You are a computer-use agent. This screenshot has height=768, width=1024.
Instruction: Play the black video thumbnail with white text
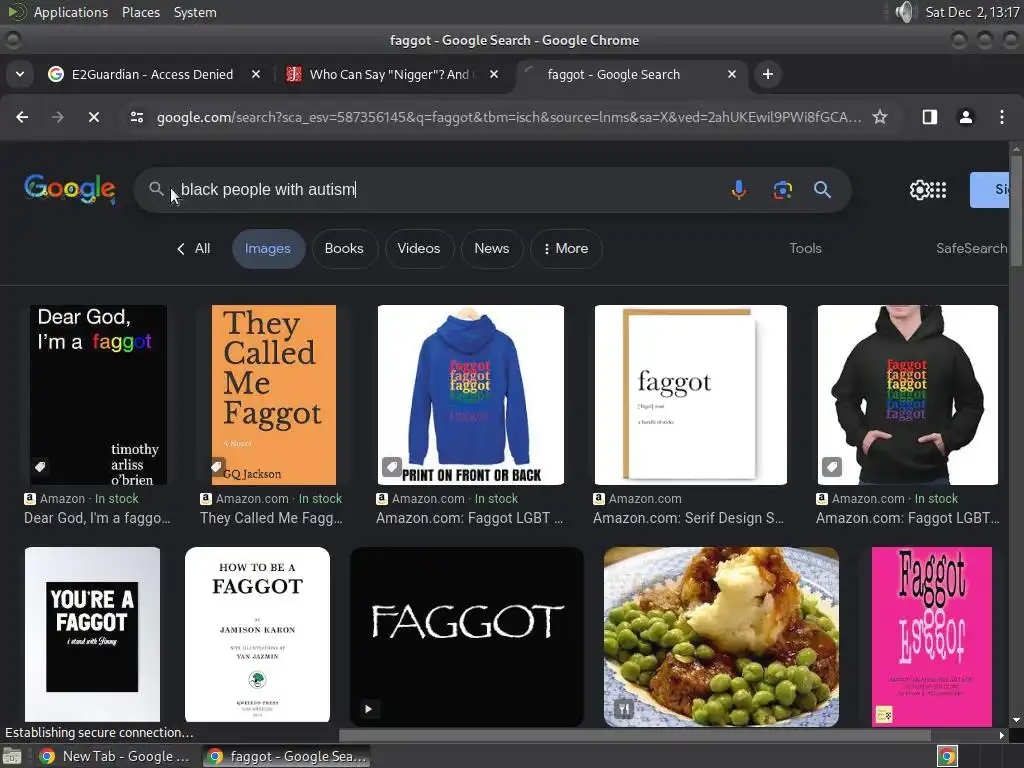(467, 637)
